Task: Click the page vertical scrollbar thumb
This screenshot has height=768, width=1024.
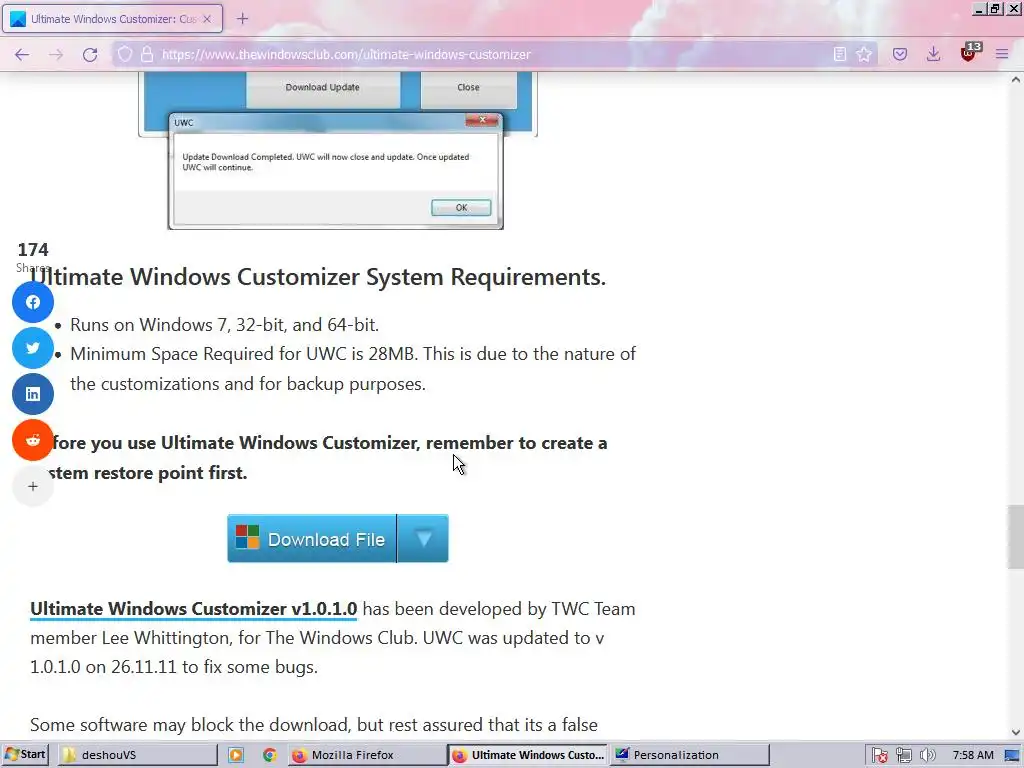Action: tap(1015, 537)
